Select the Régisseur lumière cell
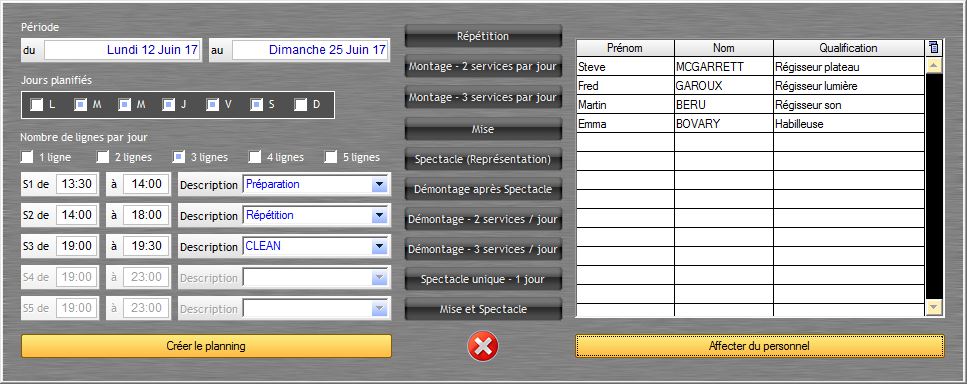 (849, 86)
